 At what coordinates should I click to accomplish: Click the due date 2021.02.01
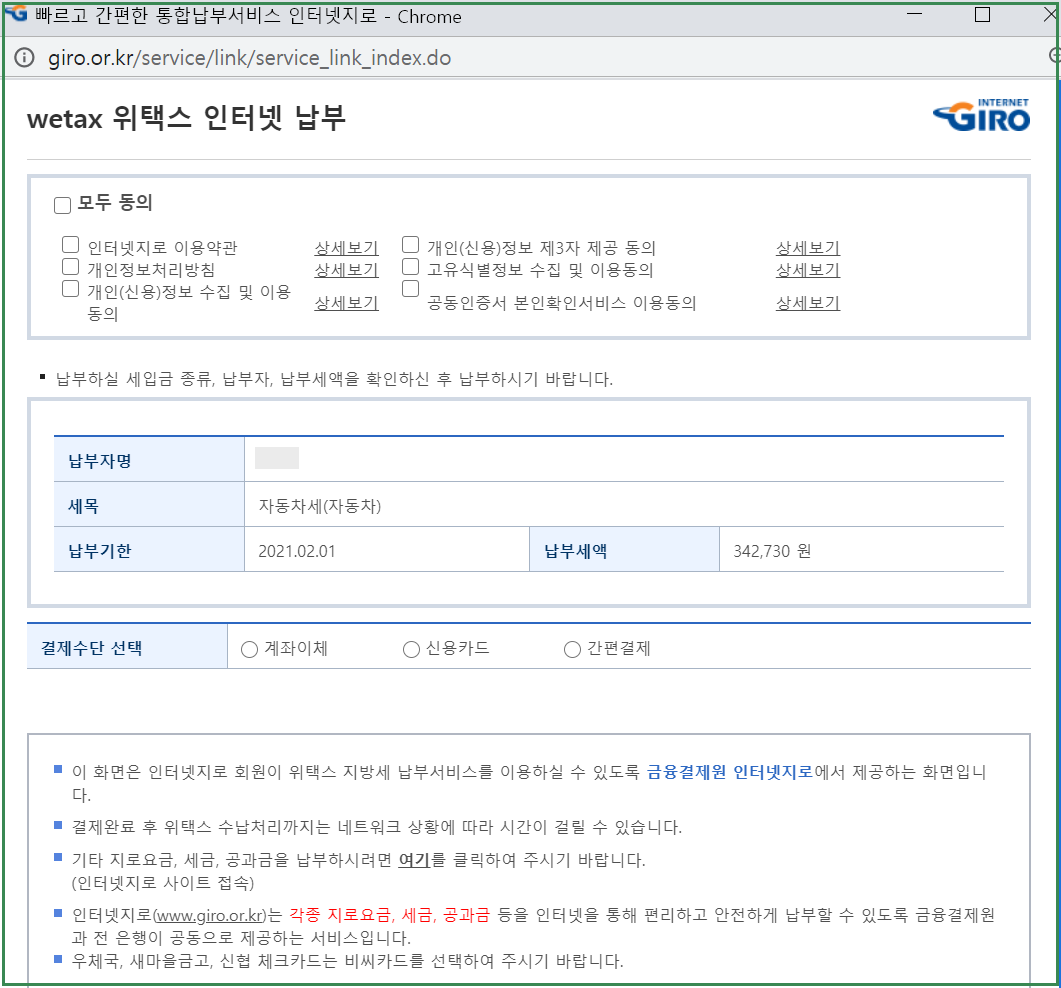click(x=296, y=551)
